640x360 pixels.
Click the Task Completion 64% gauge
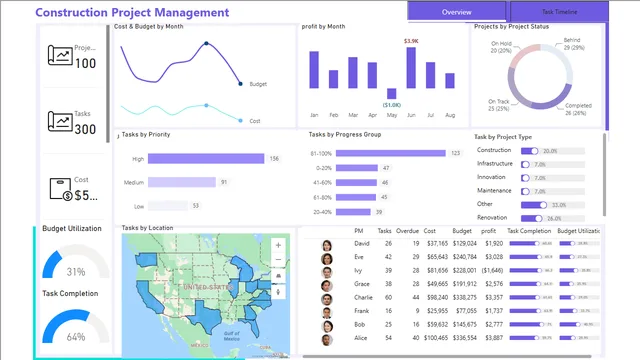point(76,326)
